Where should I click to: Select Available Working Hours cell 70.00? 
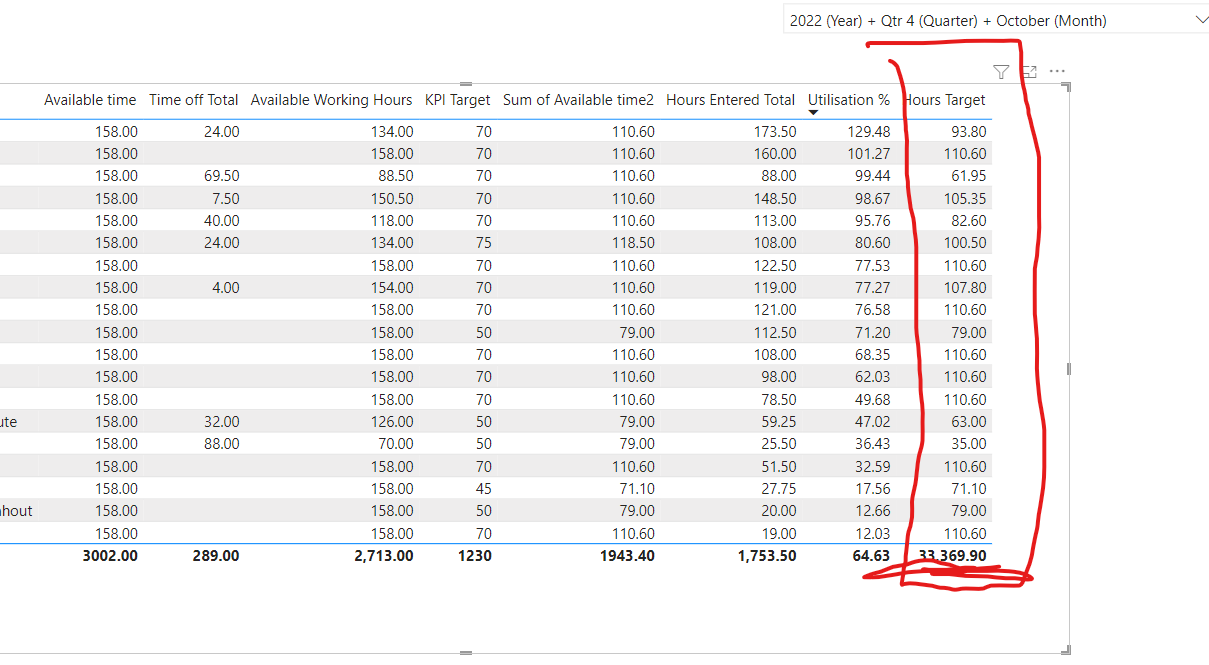[394, 444]
